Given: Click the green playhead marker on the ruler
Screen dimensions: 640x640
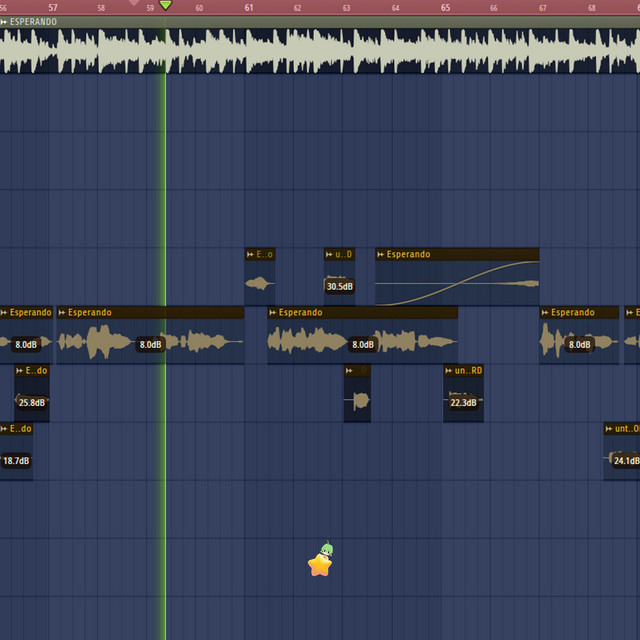Looking at the screenshot, I should click(x=165, y=5).
